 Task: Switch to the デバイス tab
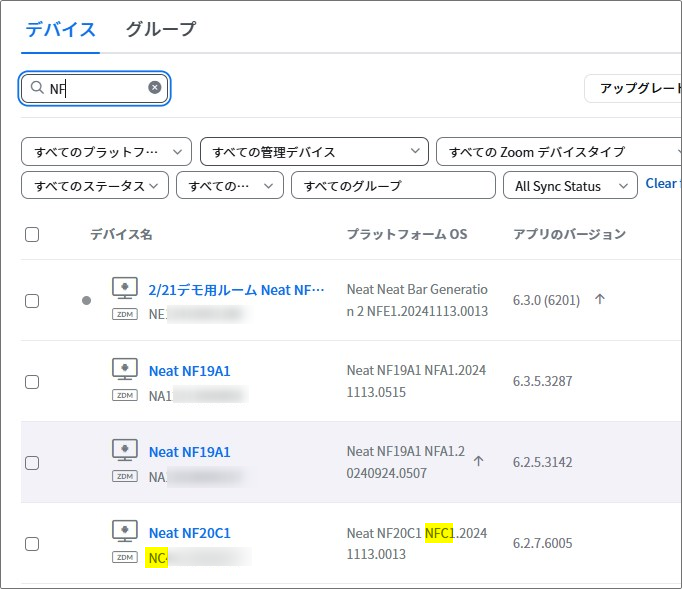[60, 30]
